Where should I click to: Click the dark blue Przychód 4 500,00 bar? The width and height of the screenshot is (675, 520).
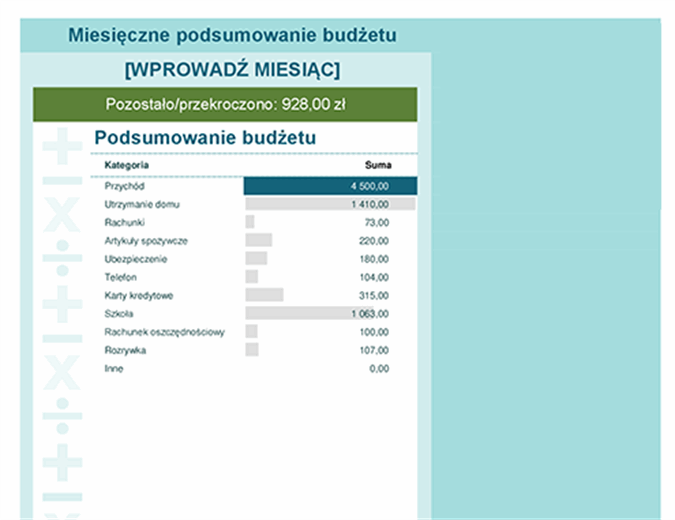coord(330,186)
